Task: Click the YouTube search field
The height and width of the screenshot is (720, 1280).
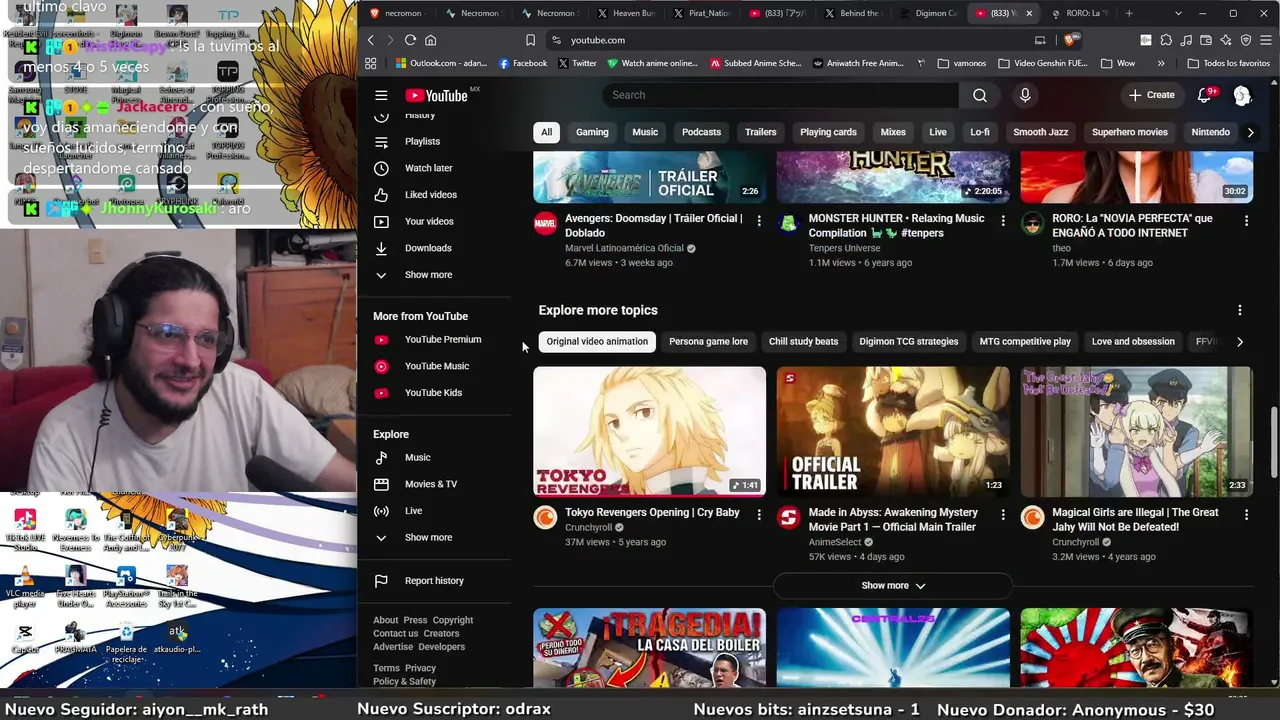Action: pyautogui.click(x=780, y=95)
